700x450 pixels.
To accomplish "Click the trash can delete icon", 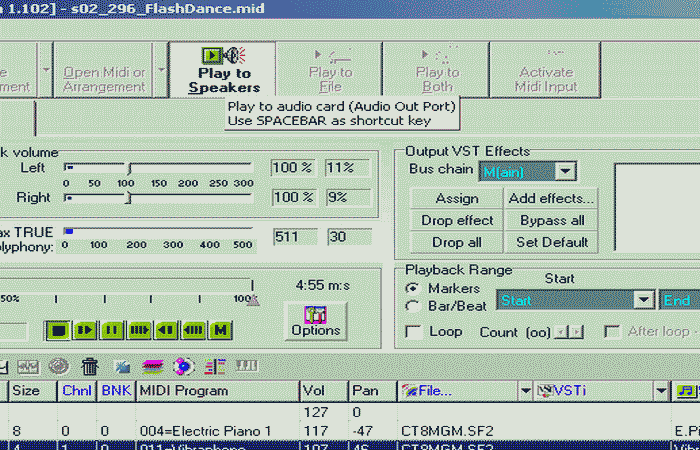I will click(x=90, y=367).
